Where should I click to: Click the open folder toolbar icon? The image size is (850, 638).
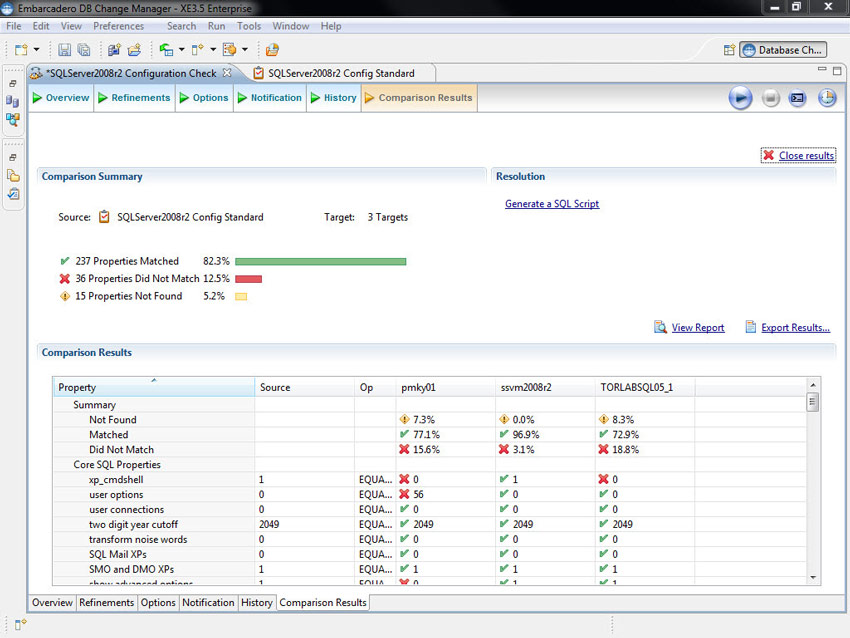click(134, 50)
